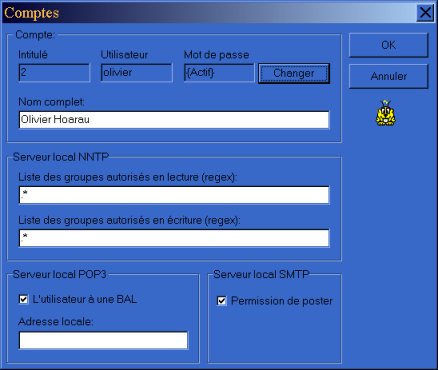
Task: Click the Serveur local POP3 group label
Action: coord(59,274)
